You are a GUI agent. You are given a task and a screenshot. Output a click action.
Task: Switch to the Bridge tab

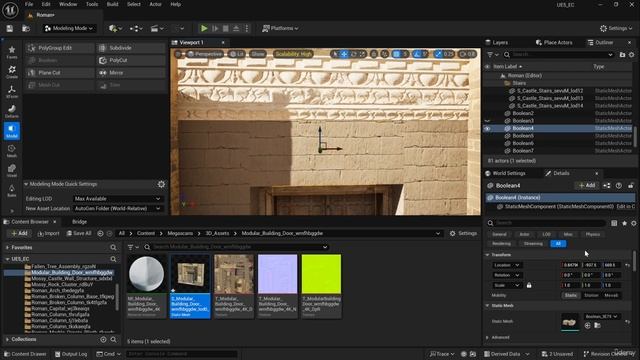click(80, 222)
